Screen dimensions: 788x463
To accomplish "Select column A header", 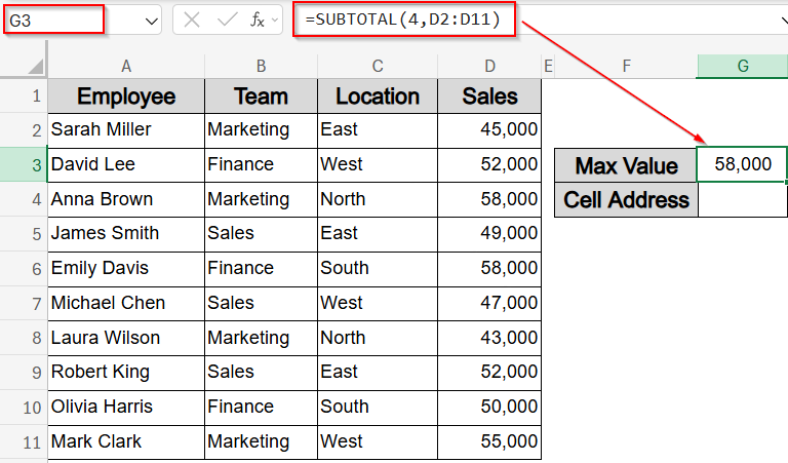I will [x=126, y=66].
